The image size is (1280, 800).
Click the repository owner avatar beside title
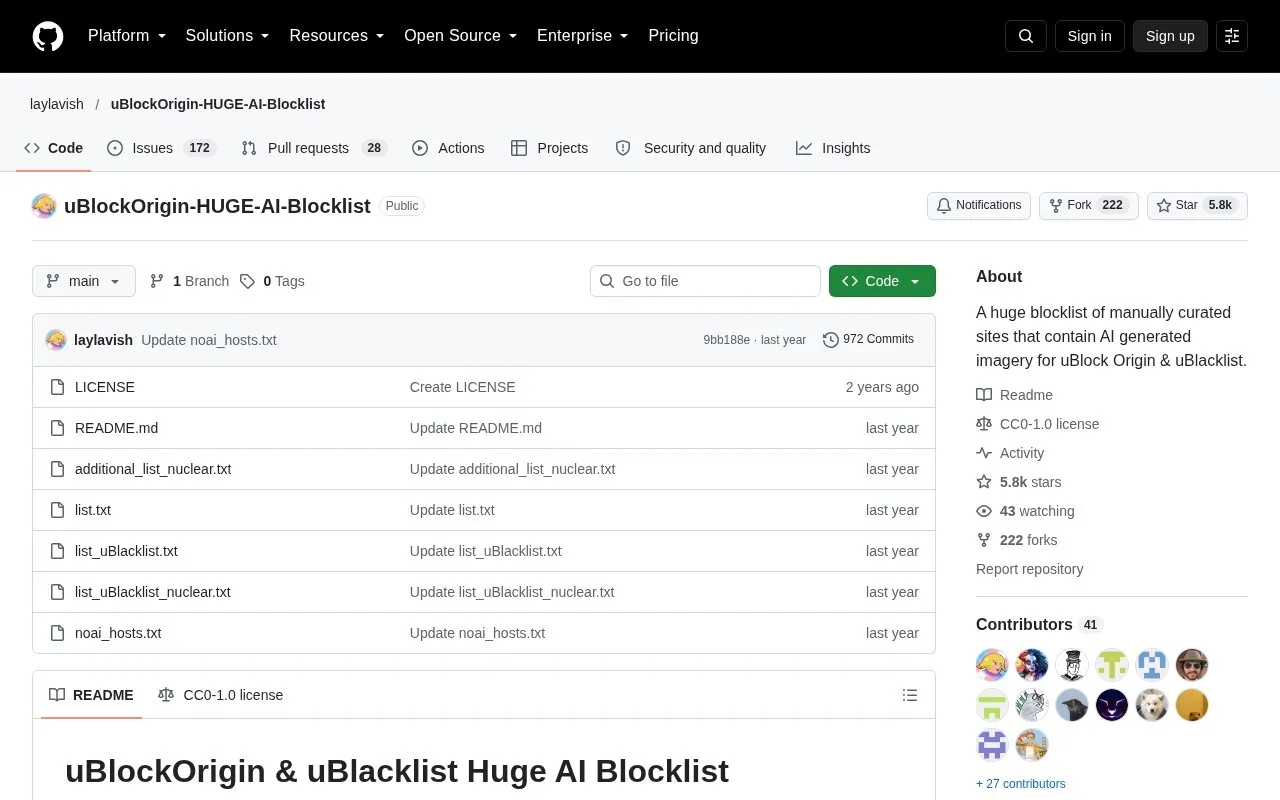coord(44,206)
